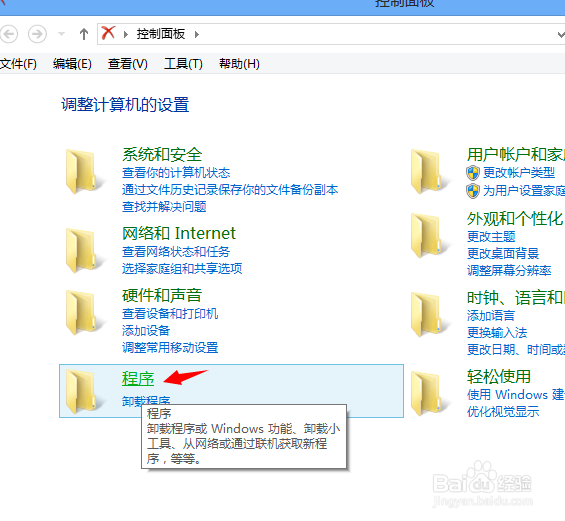The height and width of the screenshot is (521, 565).
Task: Open the 工具(T) menu
Action: point(183,64)
